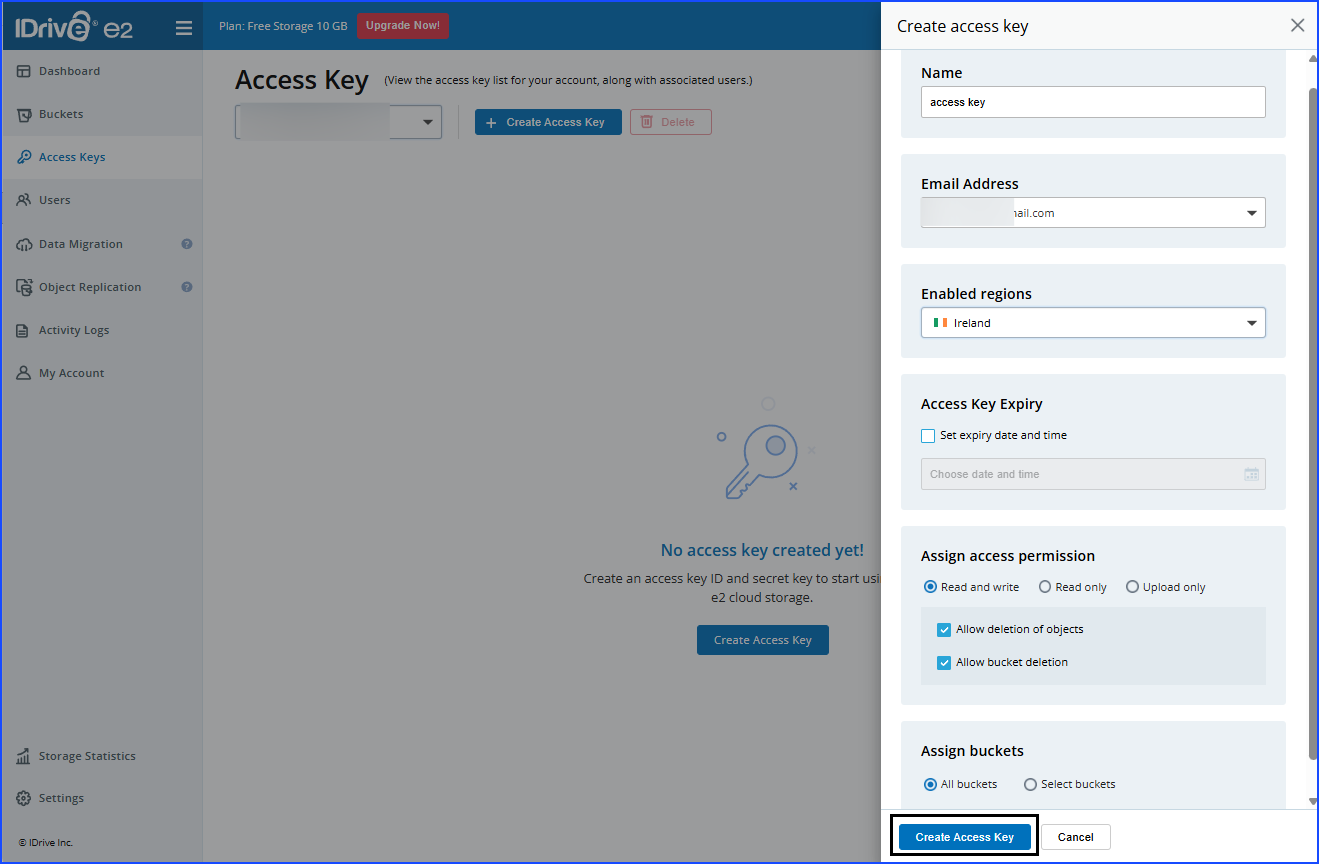Click the access key Name field
Viewport: 1319px width, 864px height.
click(x=1092, y=101)
